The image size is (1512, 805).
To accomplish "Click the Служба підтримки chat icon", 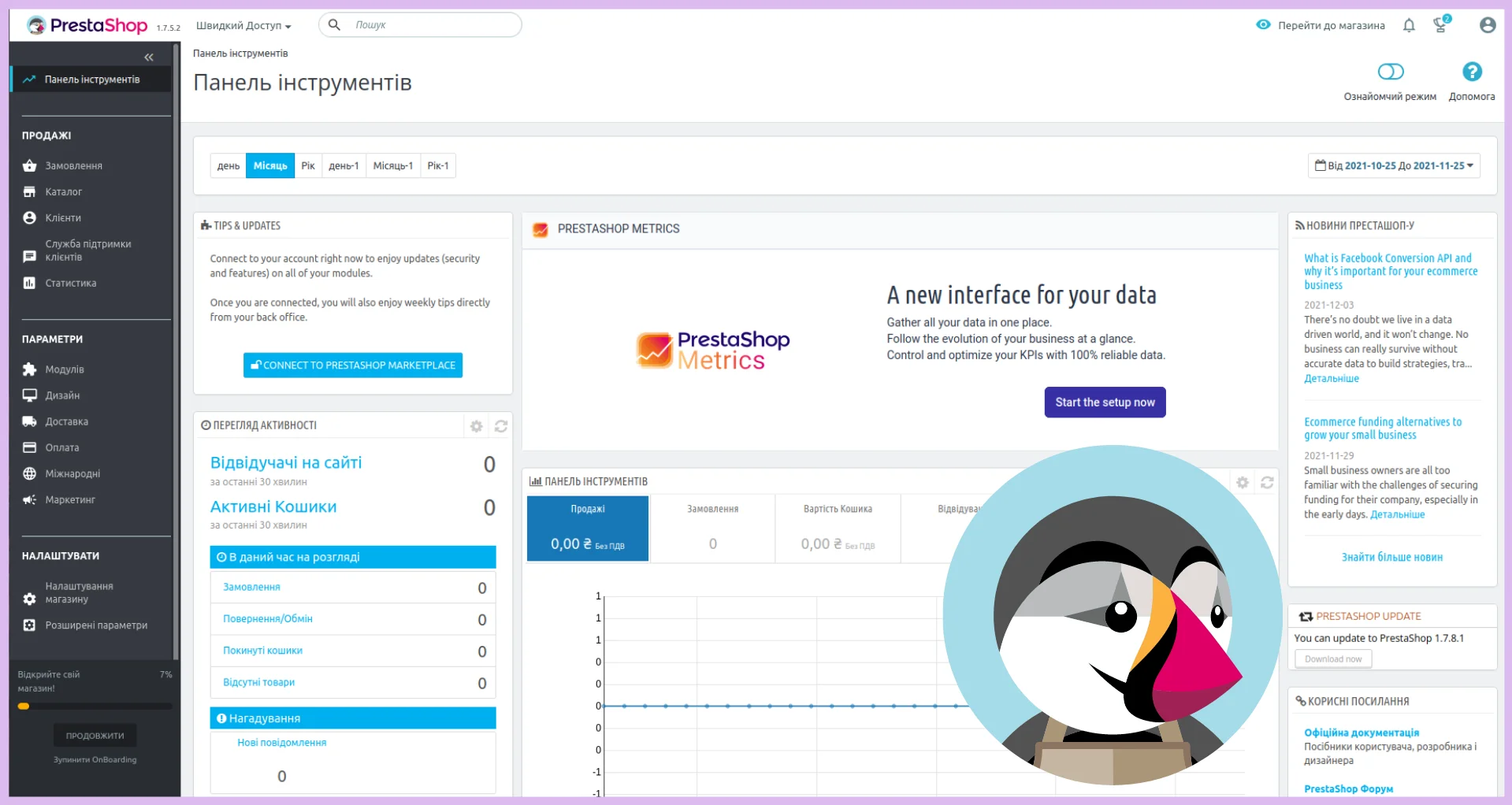I will (x=30, y=256).
